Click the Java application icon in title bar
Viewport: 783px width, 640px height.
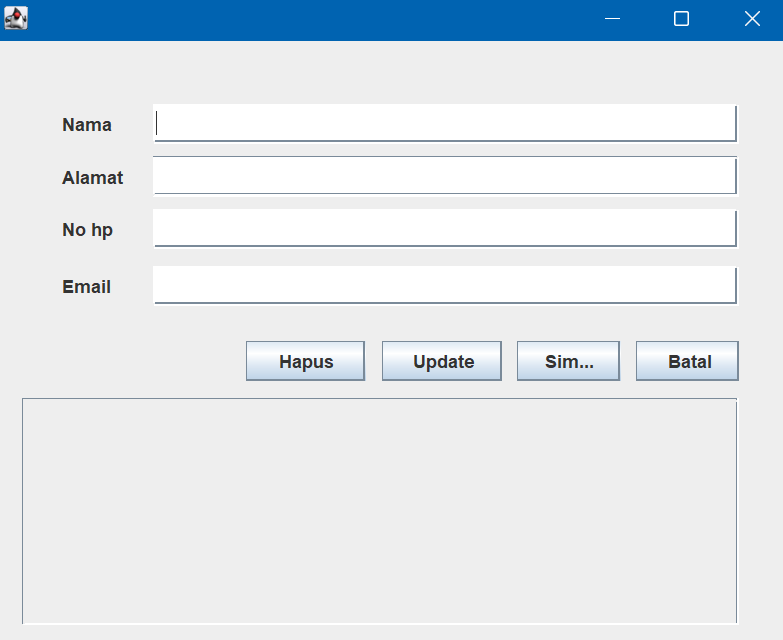click(16, 19)
